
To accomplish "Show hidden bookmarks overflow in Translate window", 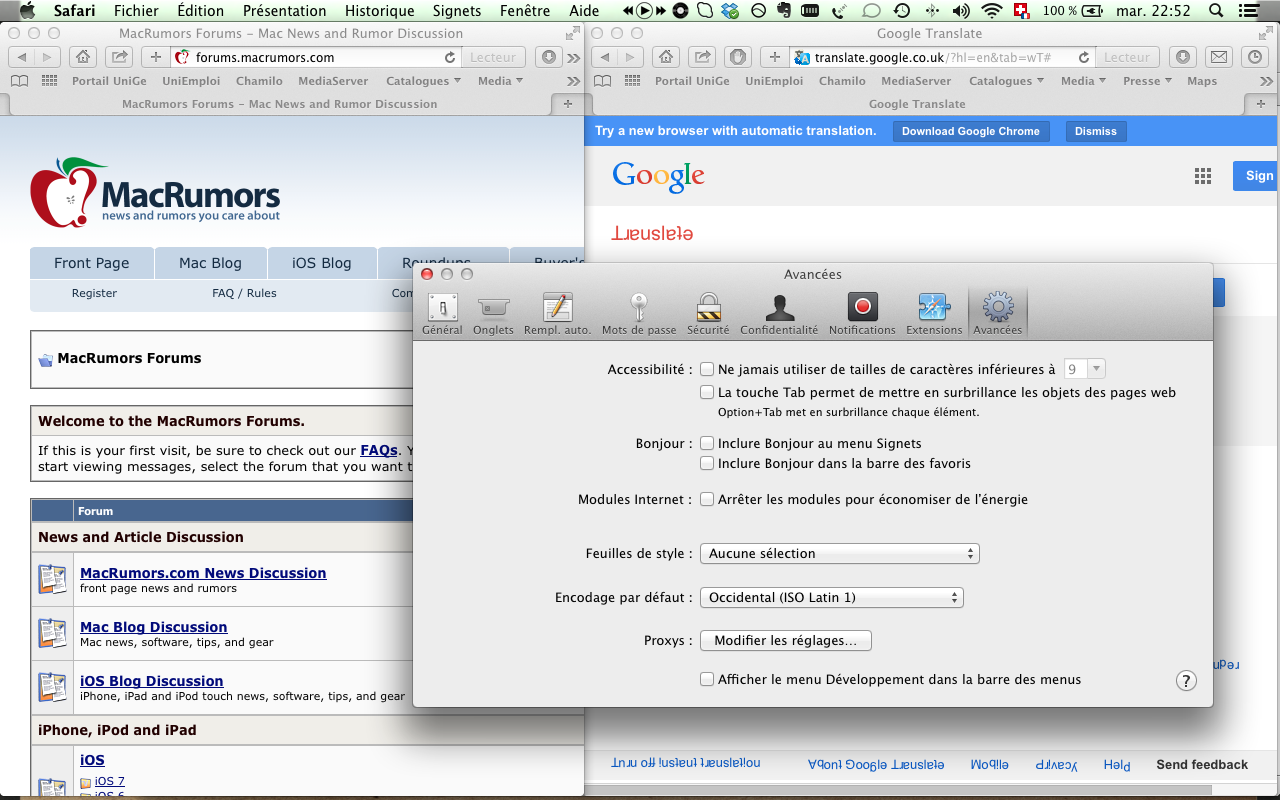I will point(1267,81).
